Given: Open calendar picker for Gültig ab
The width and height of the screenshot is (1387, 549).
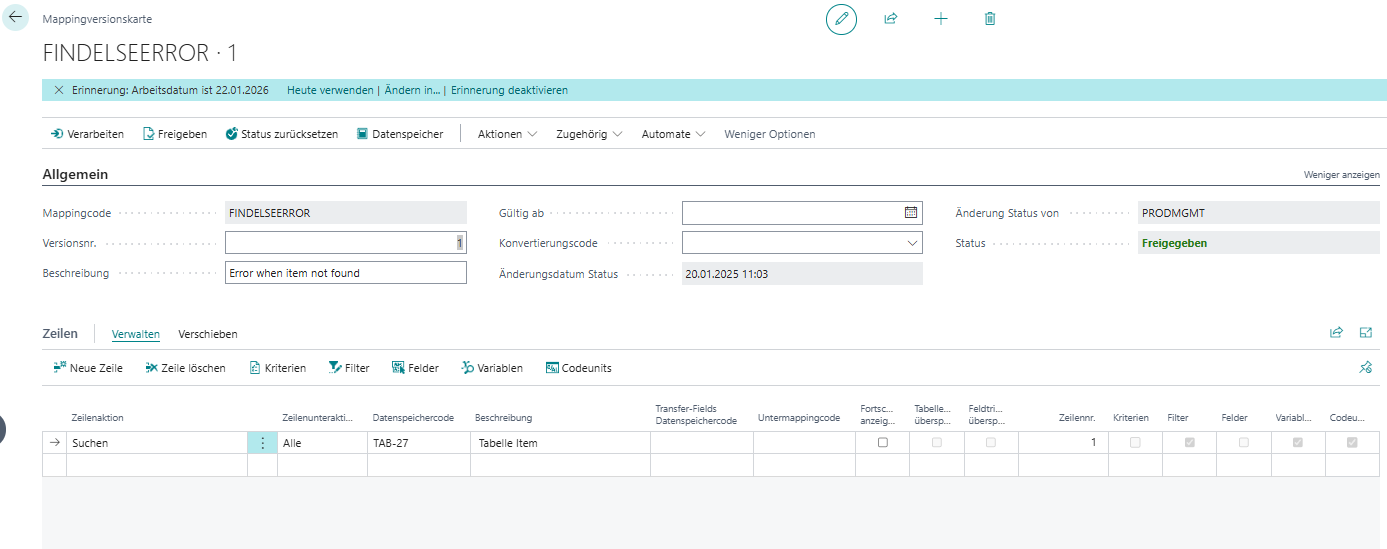Looking at the screenshot, I should click(x=910, y=213).
